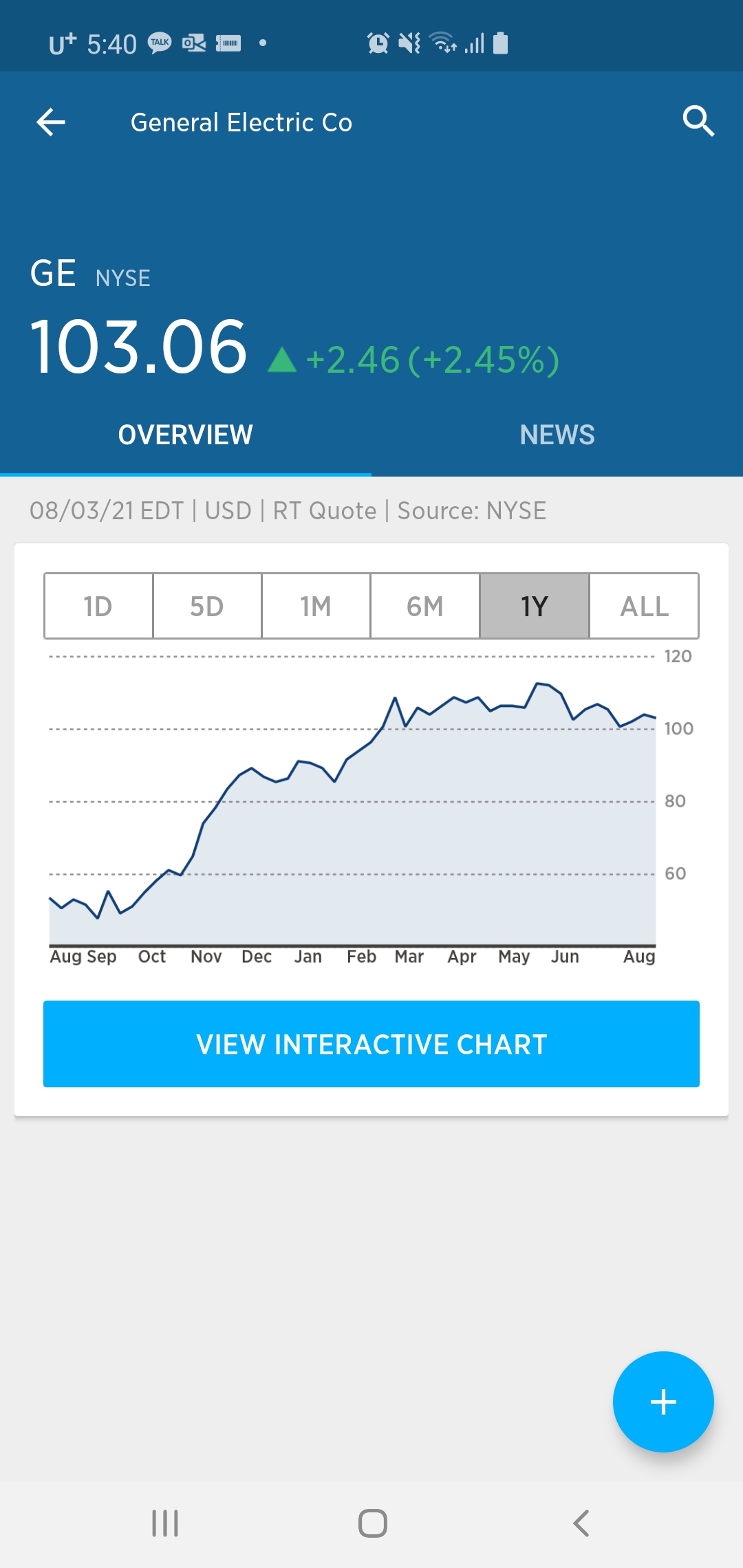
Task: Tap the Jan month label
Action: click(x=308, y=957)
